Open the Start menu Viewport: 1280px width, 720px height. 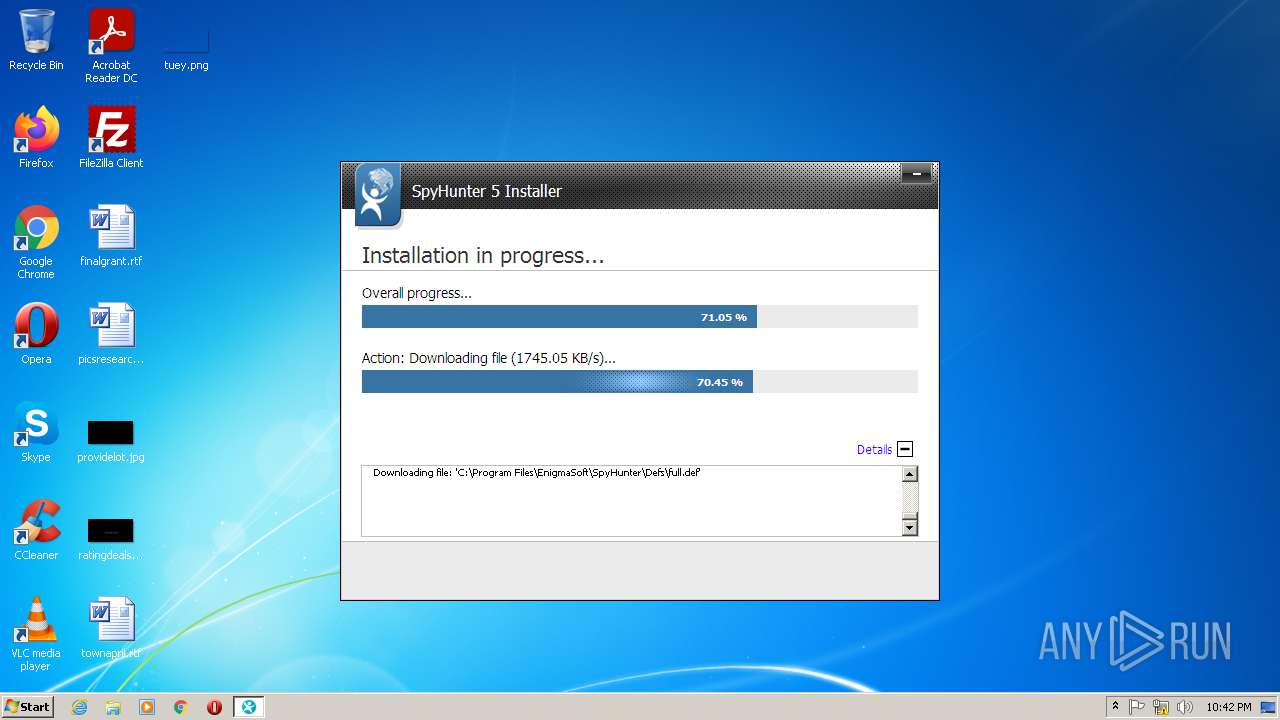(27, 707)
